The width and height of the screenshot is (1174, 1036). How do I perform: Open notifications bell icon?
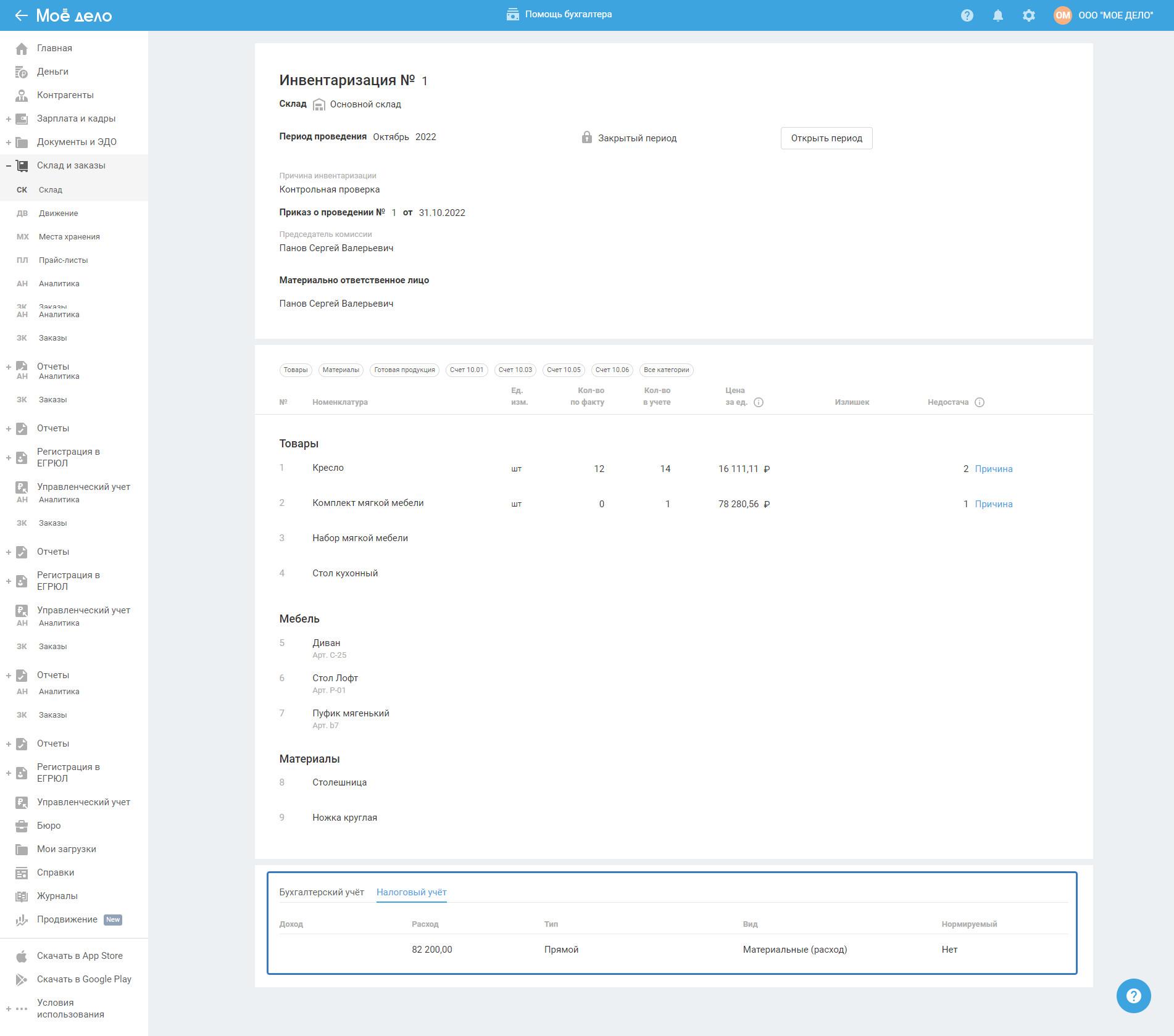(x=997, y=15)
